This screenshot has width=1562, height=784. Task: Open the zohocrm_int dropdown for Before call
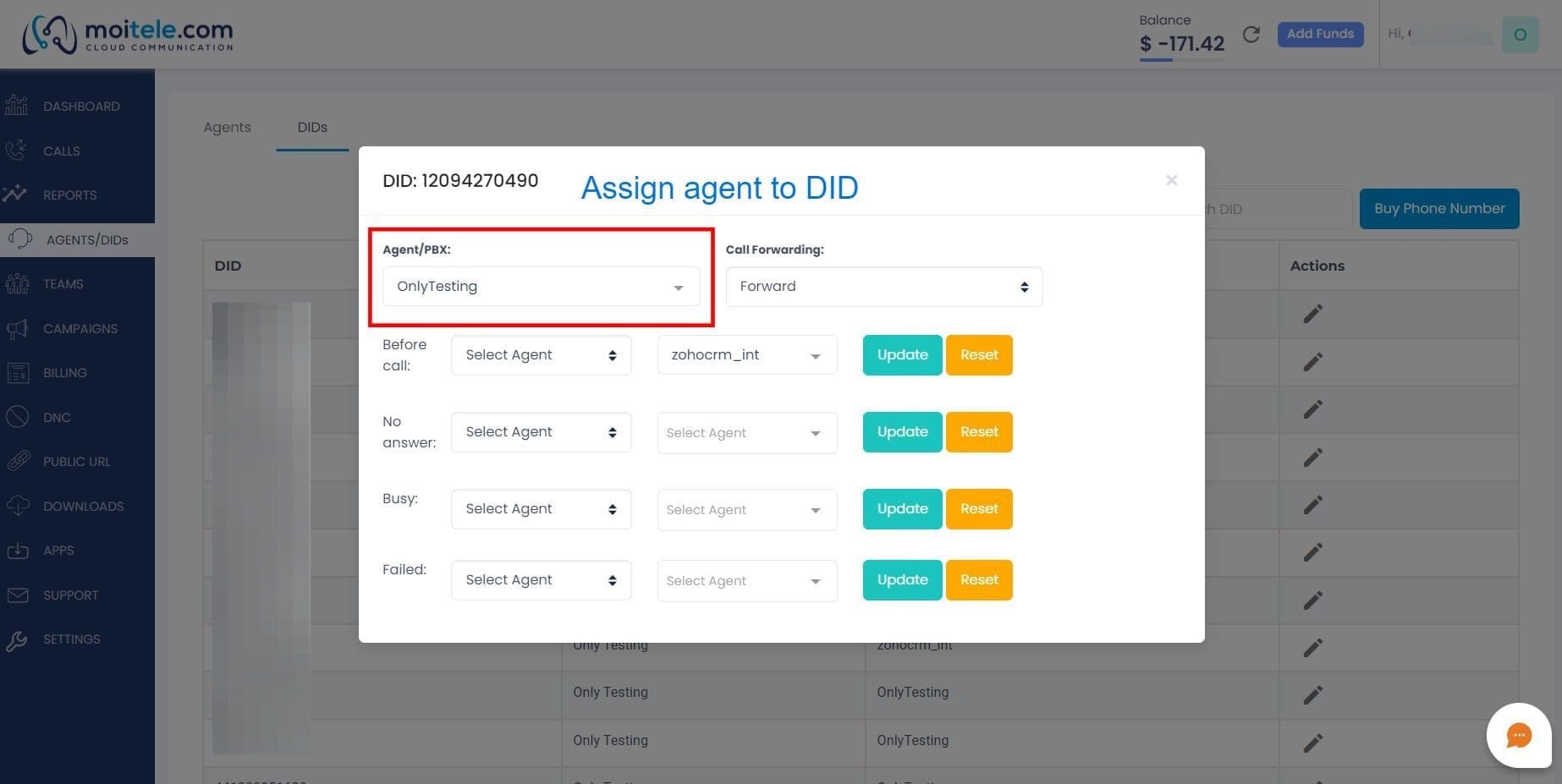(747, 355)
